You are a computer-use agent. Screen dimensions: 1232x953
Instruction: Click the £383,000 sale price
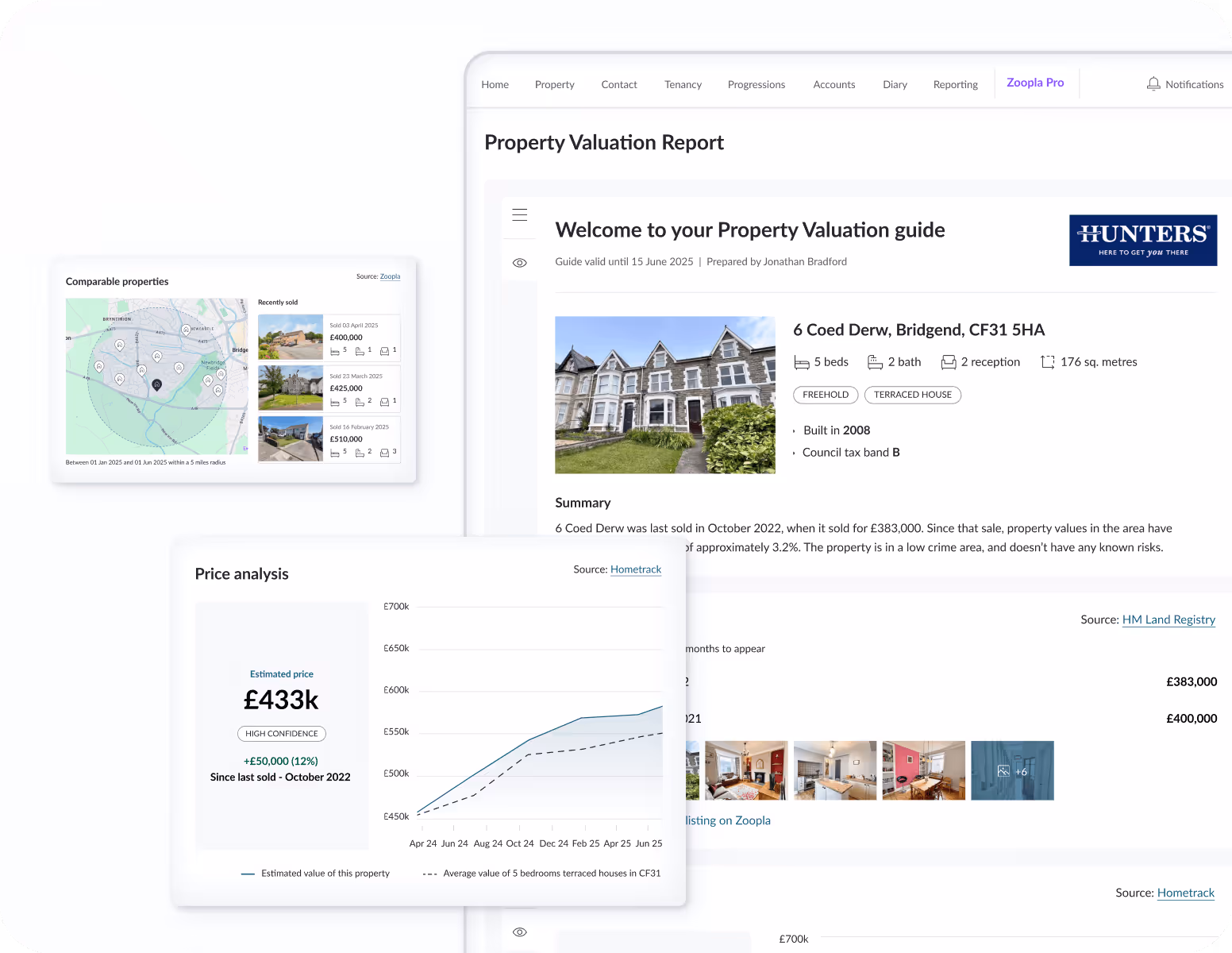[1192, 681]
